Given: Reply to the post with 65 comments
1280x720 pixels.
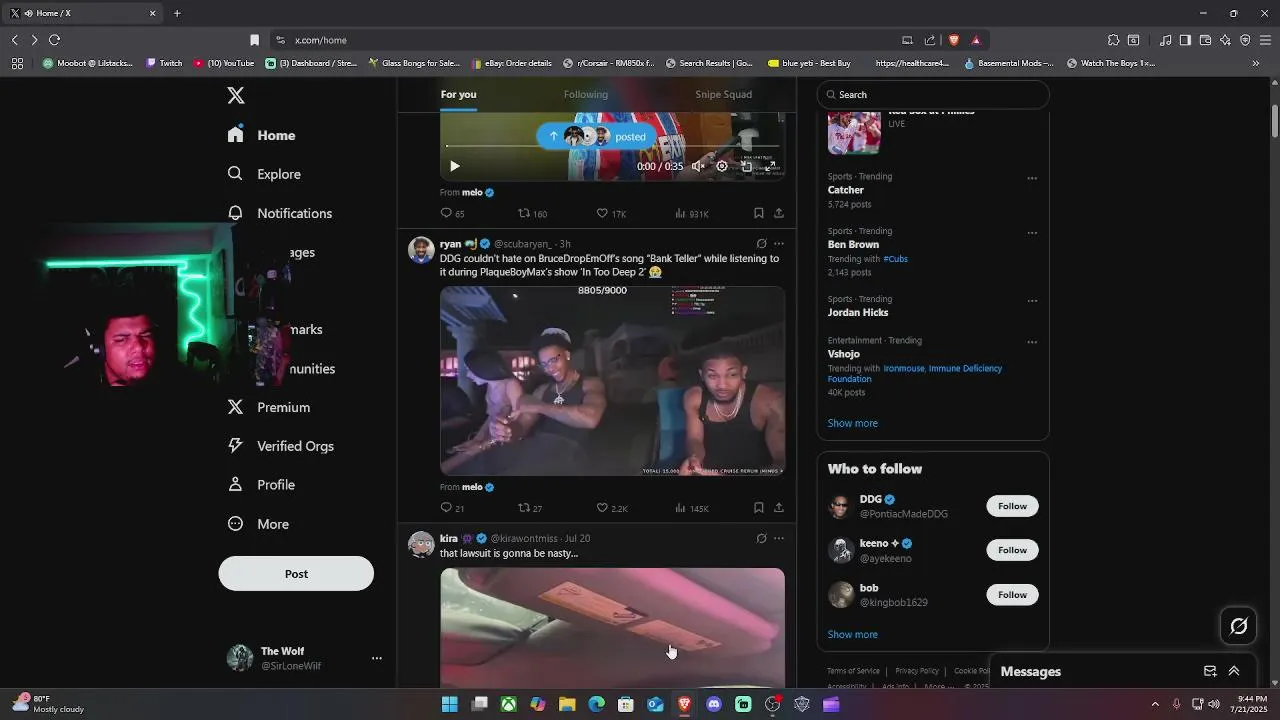Looking at the screenshot, I should 447,213.
